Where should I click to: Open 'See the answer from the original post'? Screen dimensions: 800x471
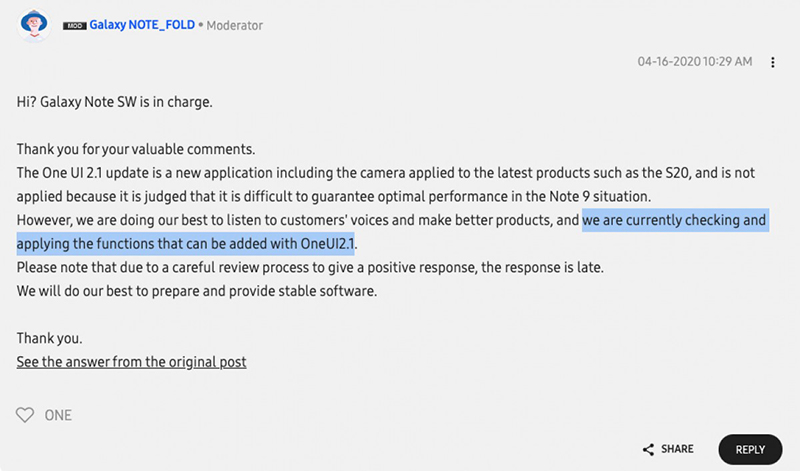click(x=131, y=361)
